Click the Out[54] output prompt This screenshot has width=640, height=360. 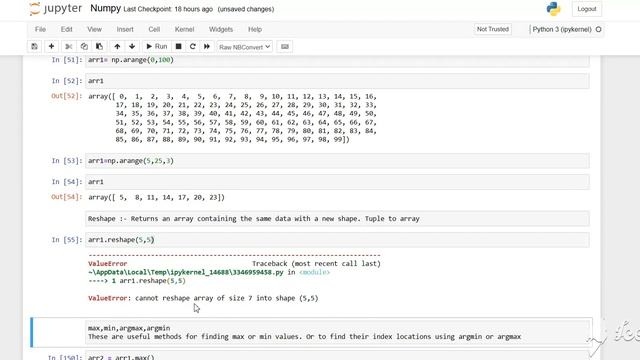tap(67, 197)
